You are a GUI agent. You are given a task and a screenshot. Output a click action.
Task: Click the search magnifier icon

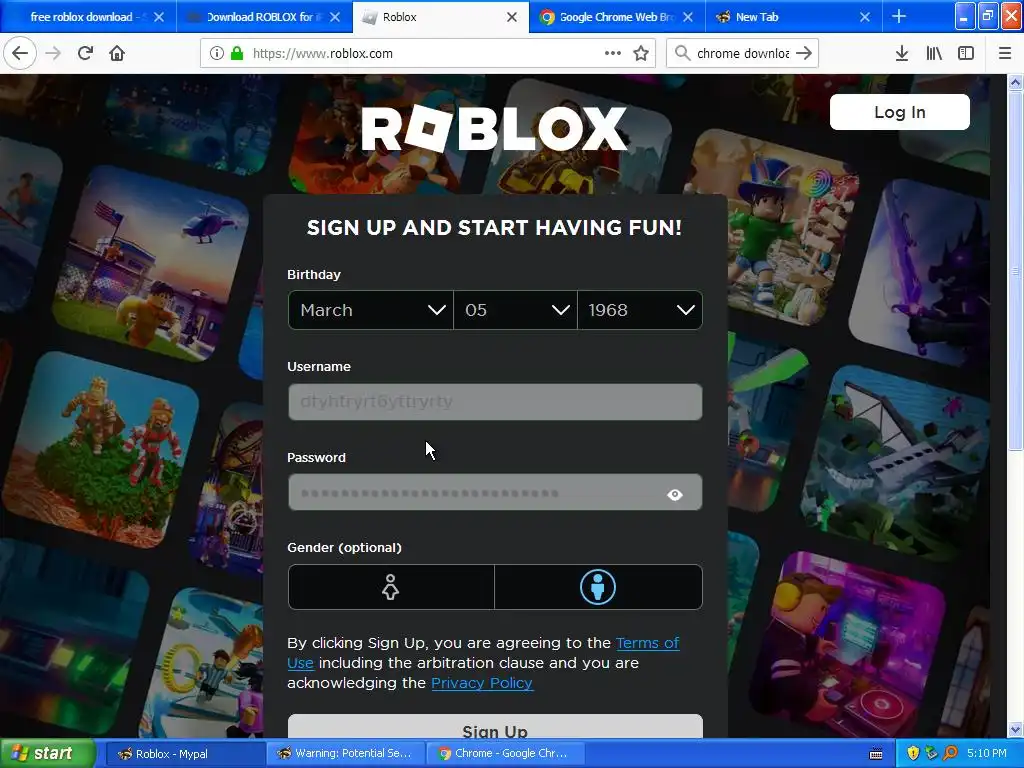coord(682,53)
